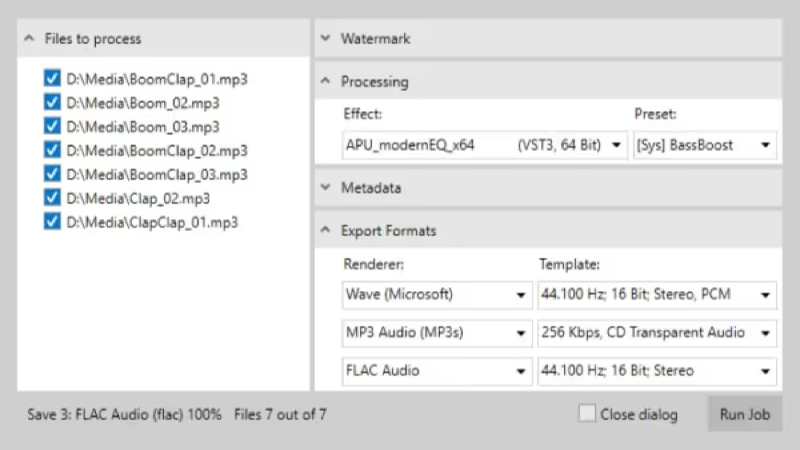This screenshot has width=800, height=450.
Task: Click the Watermark section title
Action: point(376,39)
